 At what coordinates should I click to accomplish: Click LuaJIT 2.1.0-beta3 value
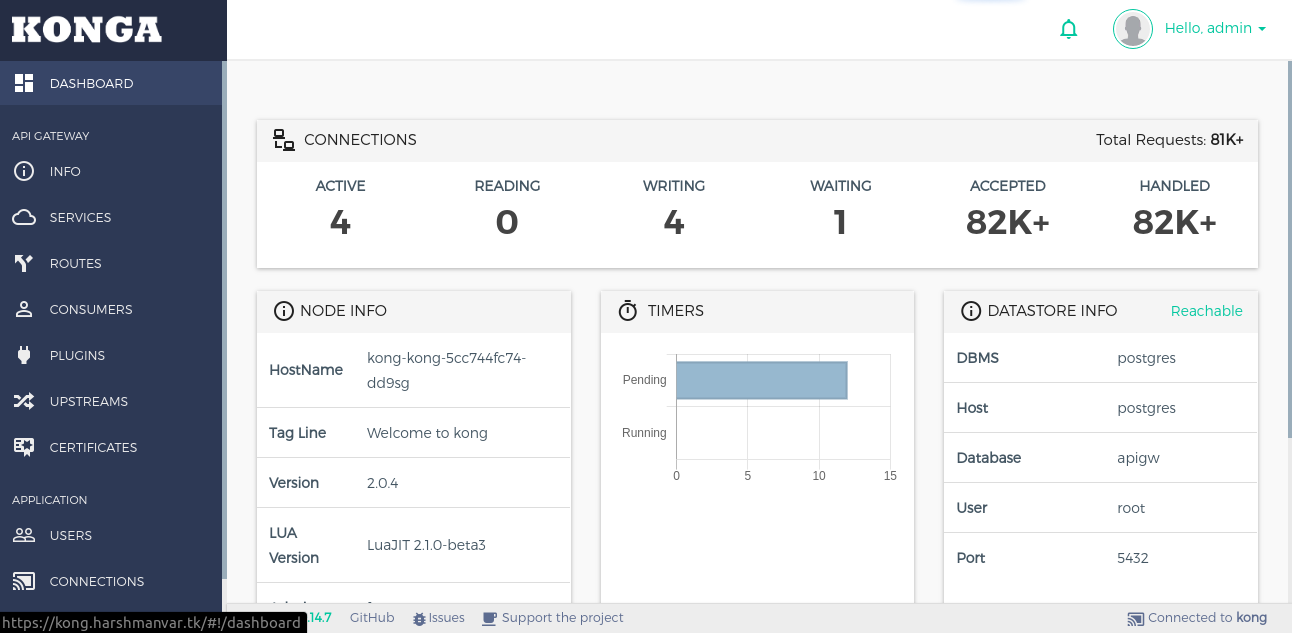click(x=426, y=545)
